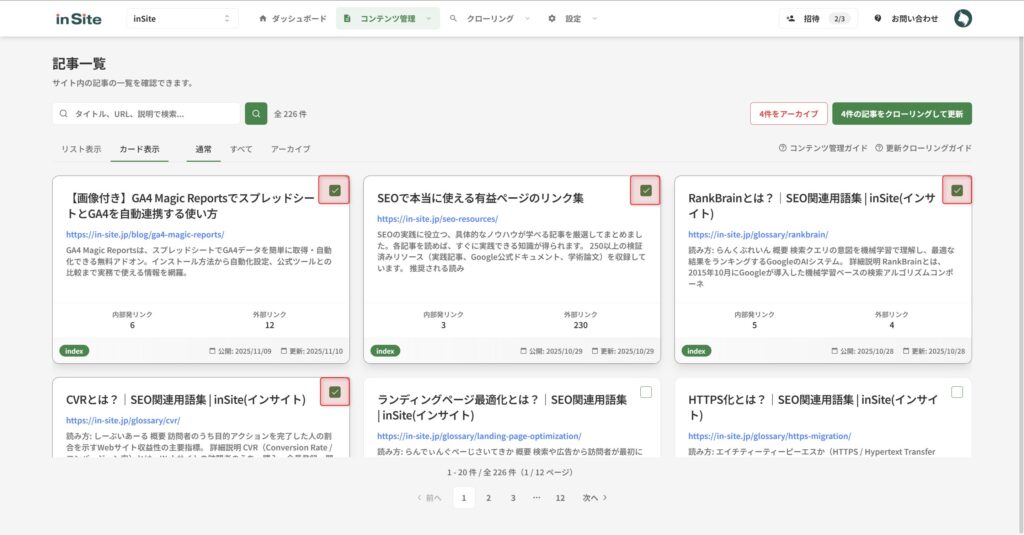Select the すべて filter tab
Viewport: 1024px width, 535px height.
(x=241, y=149)
